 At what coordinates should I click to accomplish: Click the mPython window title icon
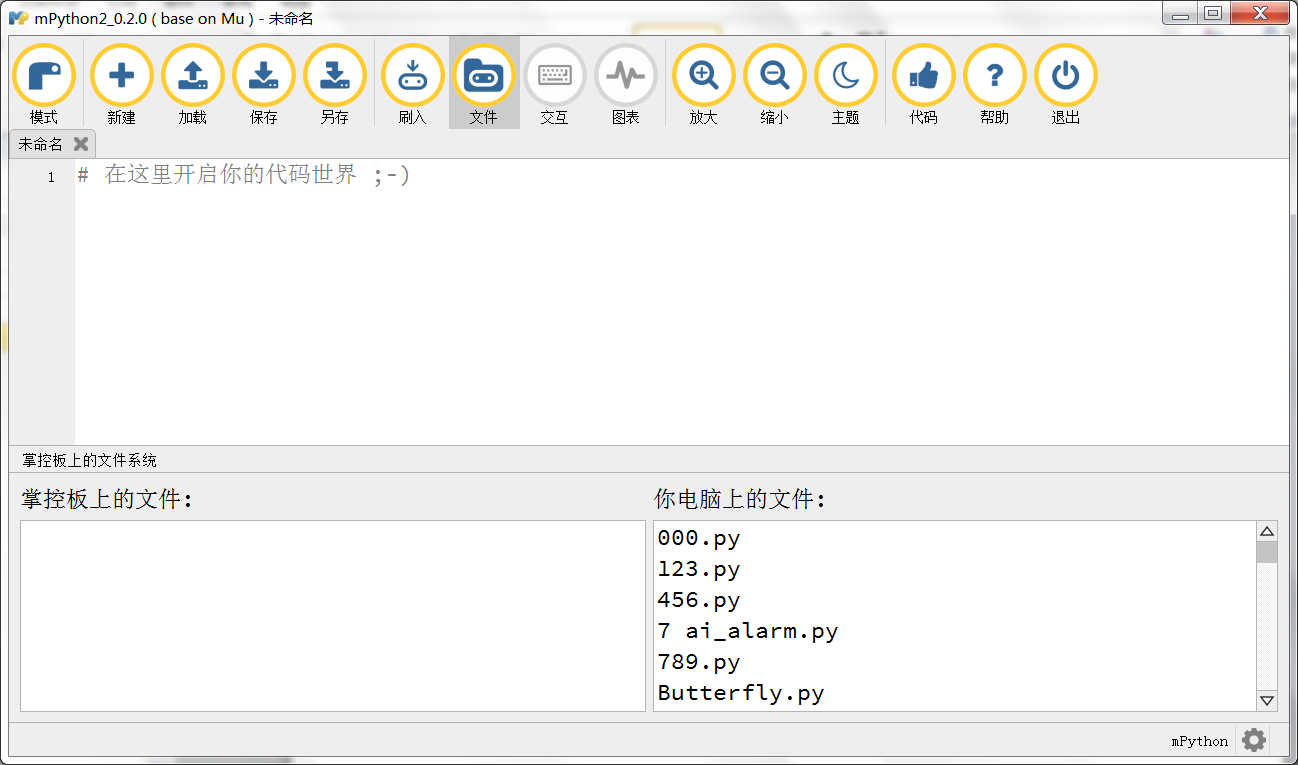pos(18,17)
